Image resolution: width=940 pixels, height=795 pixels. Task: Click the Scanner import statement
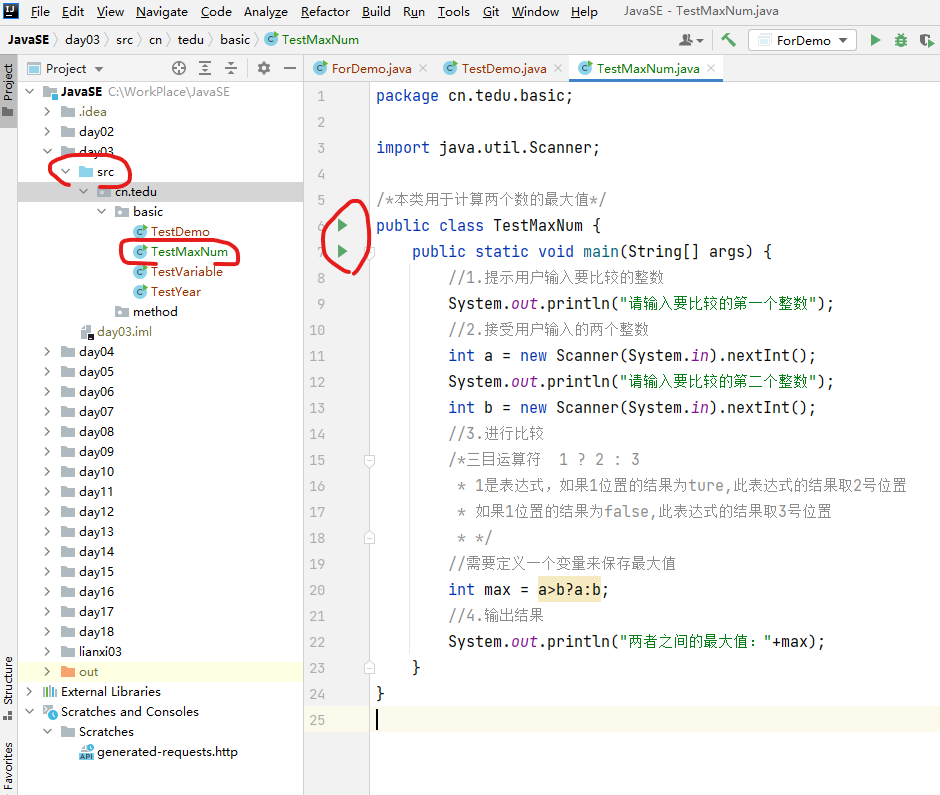point(487,147)
